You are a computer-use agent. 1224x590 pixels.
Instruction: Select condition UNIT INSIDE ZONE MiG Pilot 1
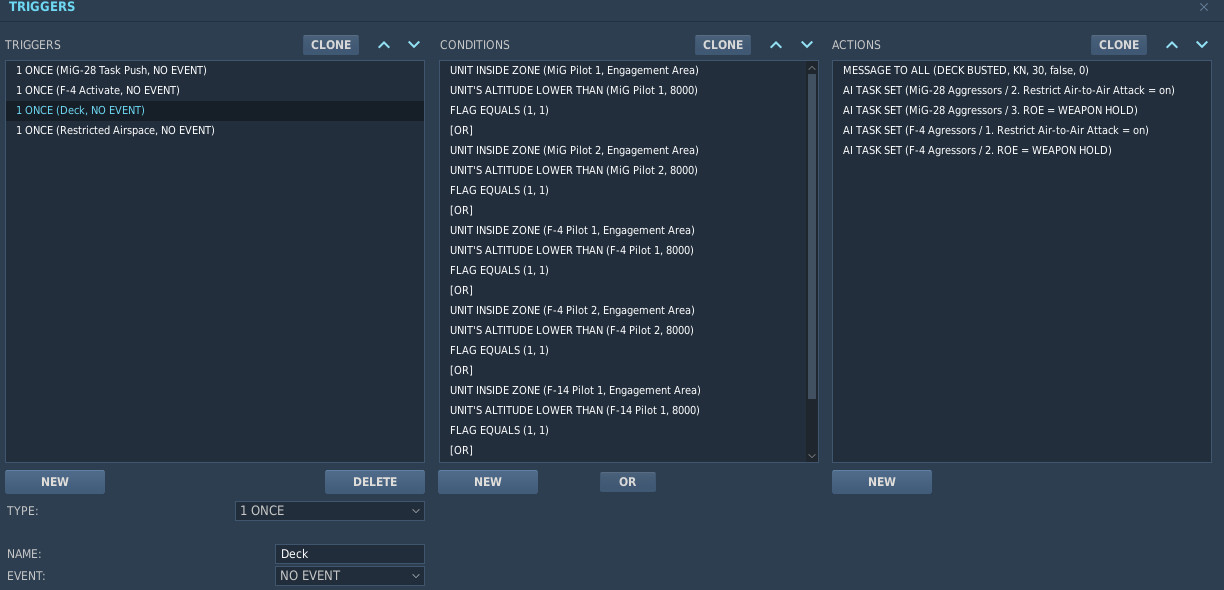(x=623, y=71)
